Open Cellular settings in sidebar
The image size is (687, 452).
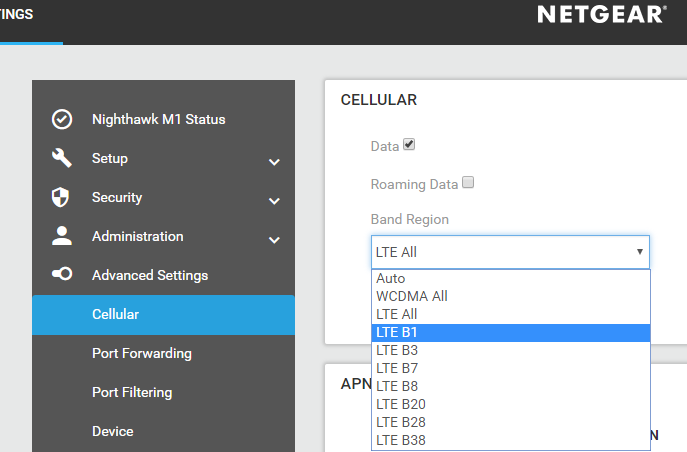(115, 314)
